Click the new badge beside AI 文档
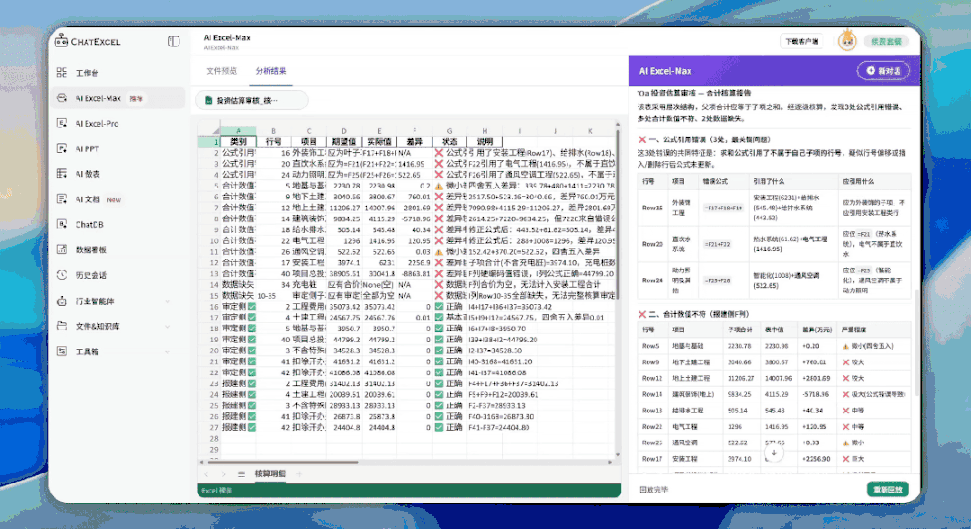This screenshot has height=529, width=971. 114,199
